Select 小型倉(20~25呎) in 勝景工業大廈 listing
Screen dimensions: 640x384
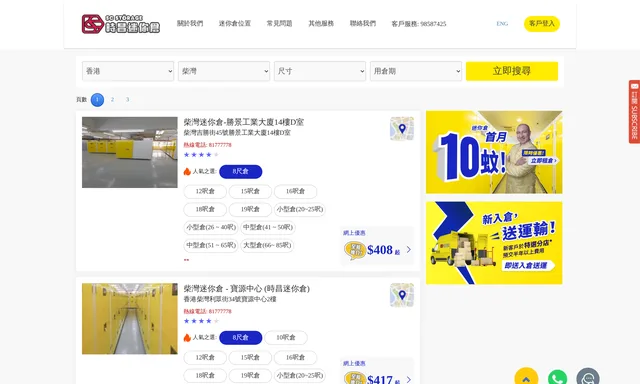point(300,209)
